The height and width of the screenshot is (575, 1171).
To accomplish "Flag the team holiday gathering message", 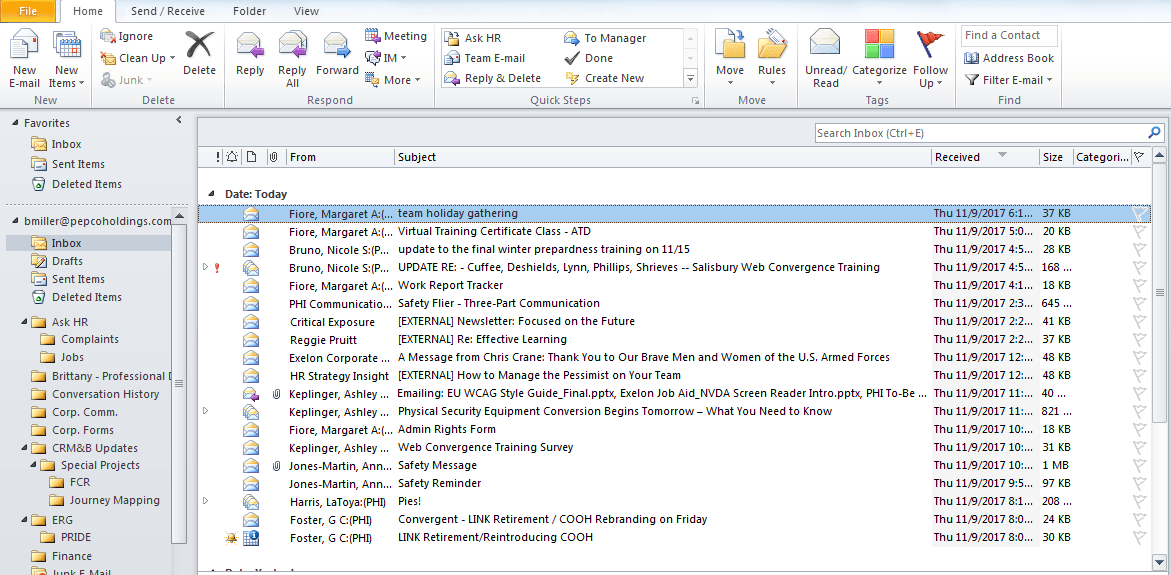I will (x=1139, y=214).
